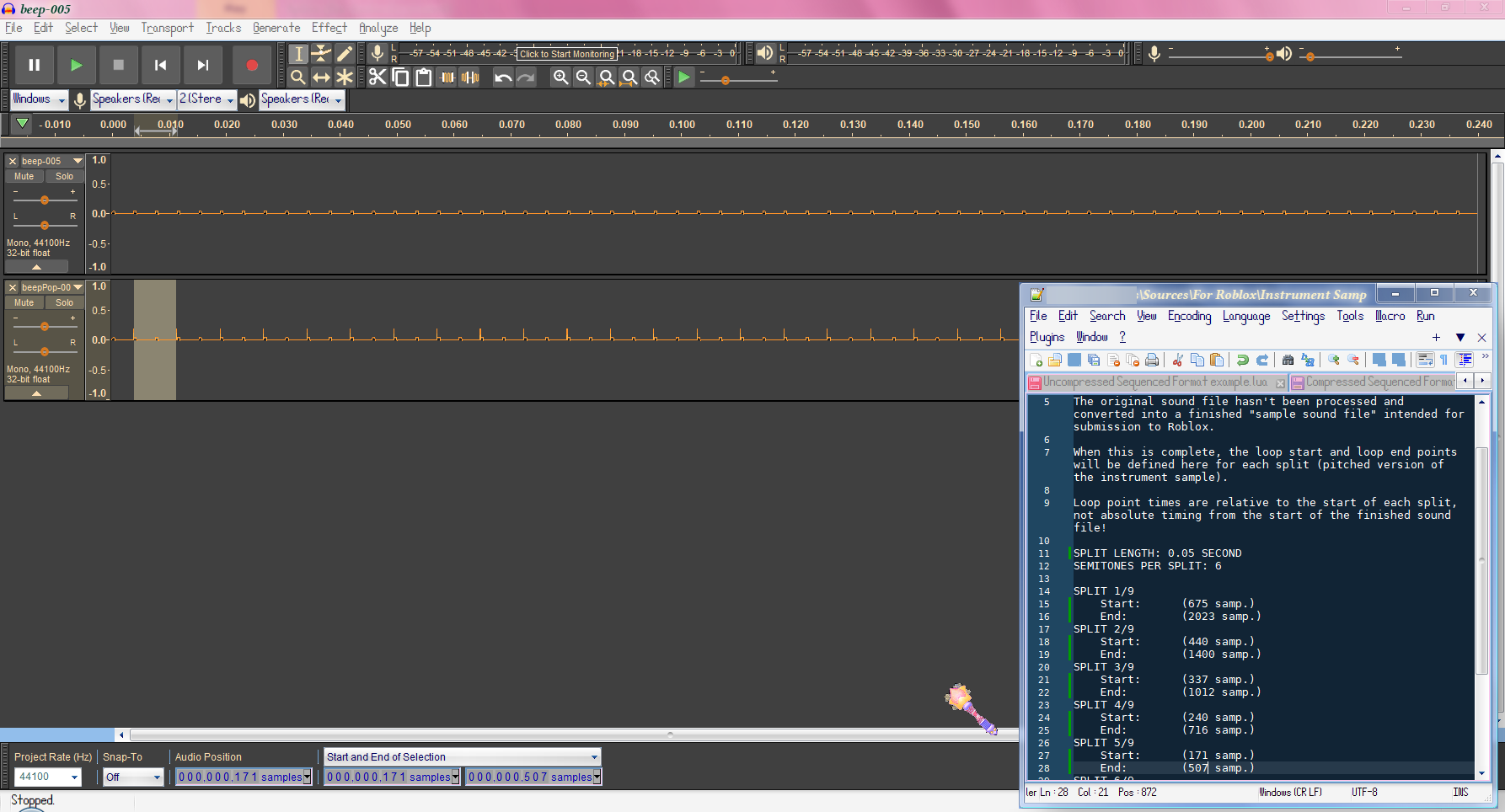Adjust the beep-005 track gain slider
1505x812 pixels.
(x=45, y=200)
